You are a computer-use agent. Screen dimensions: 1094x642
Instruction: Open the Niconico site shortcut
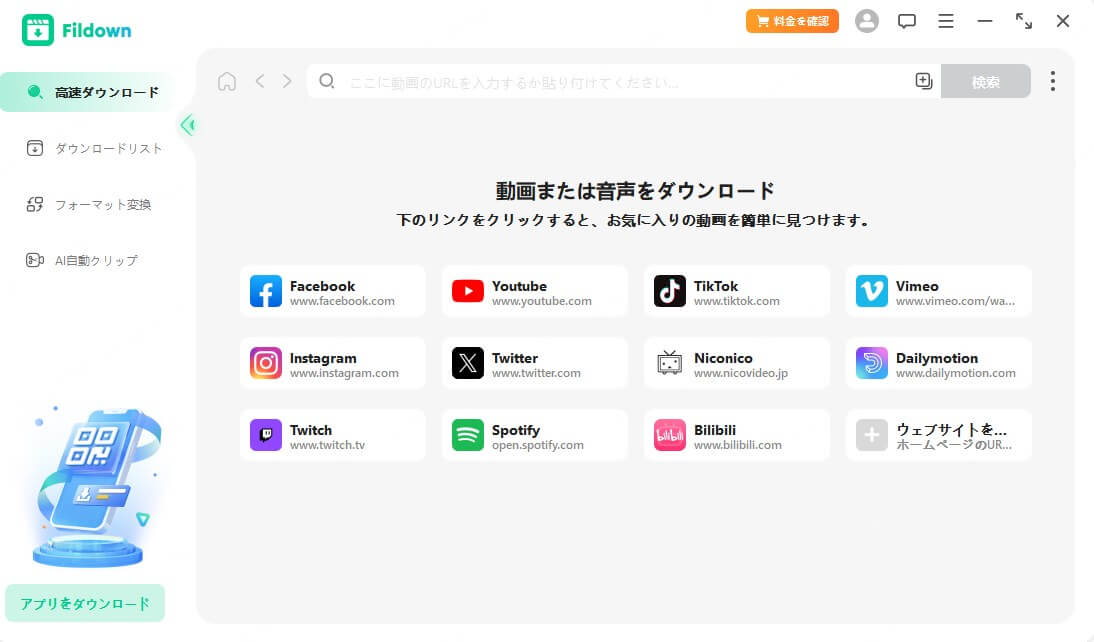point(737,364)
